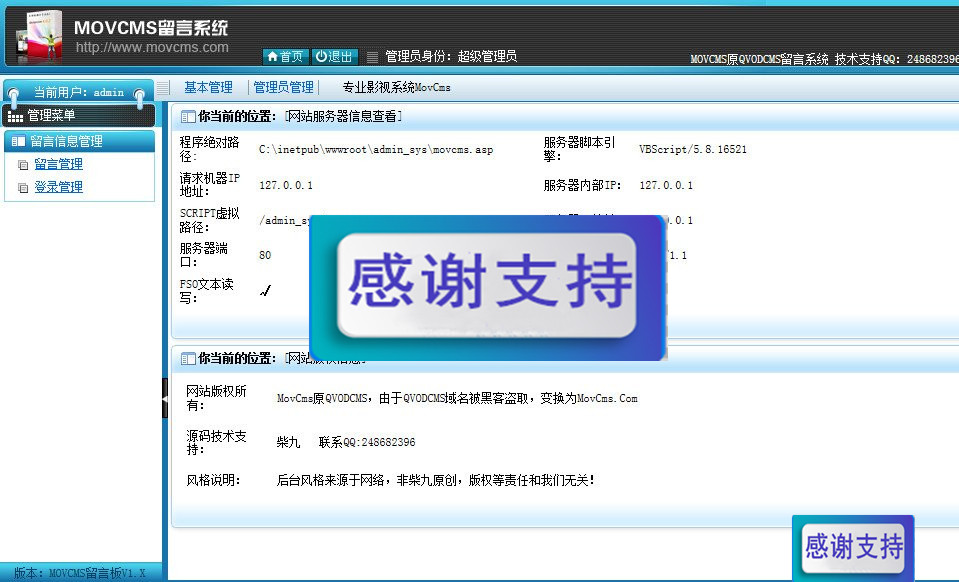Click the panel icon of the lower 你当前的位置 heading
This screenshot has width=959, height=582.
click(x=188, y=359)
